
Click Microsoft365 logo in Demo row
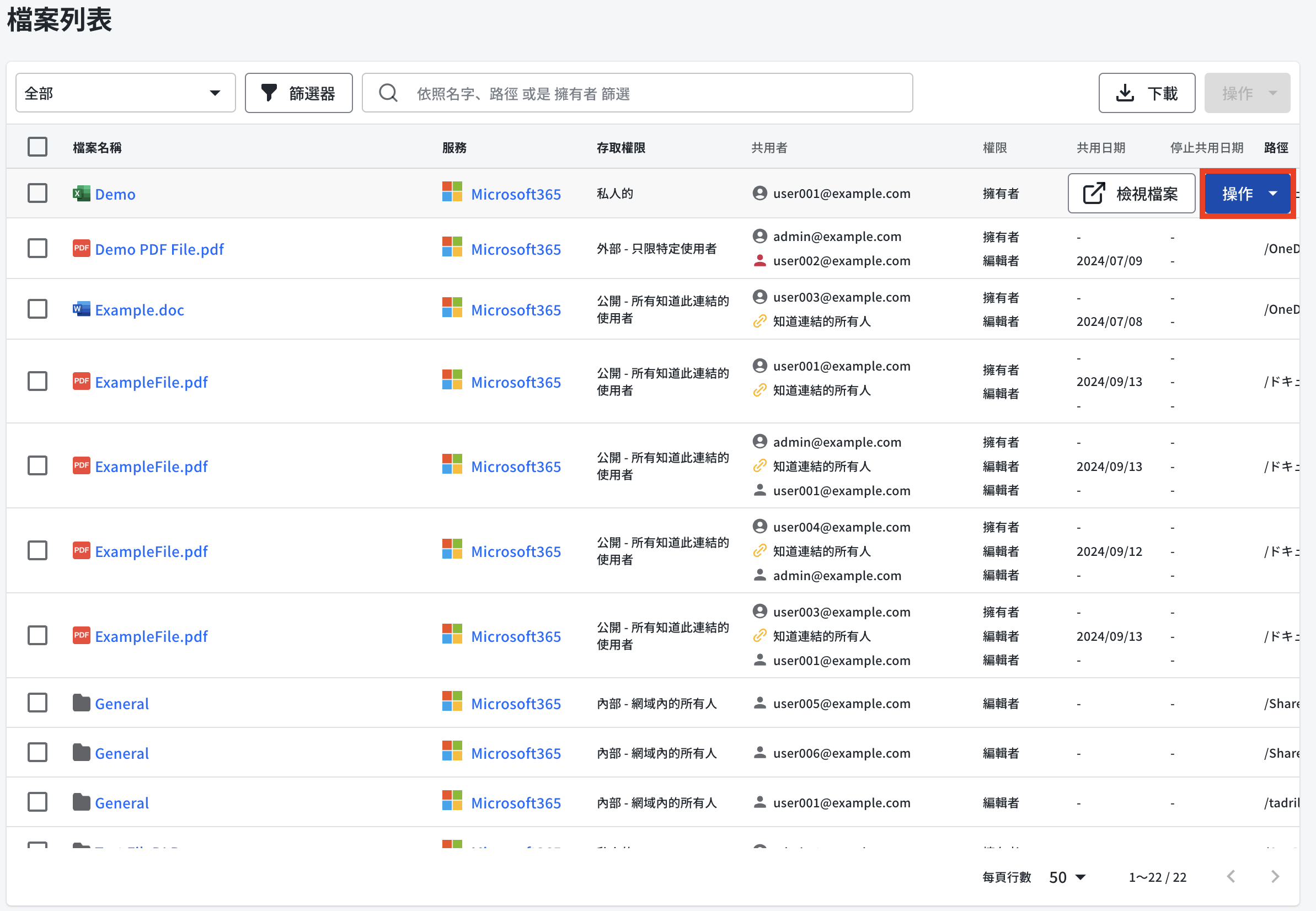[x=452, y=192]
